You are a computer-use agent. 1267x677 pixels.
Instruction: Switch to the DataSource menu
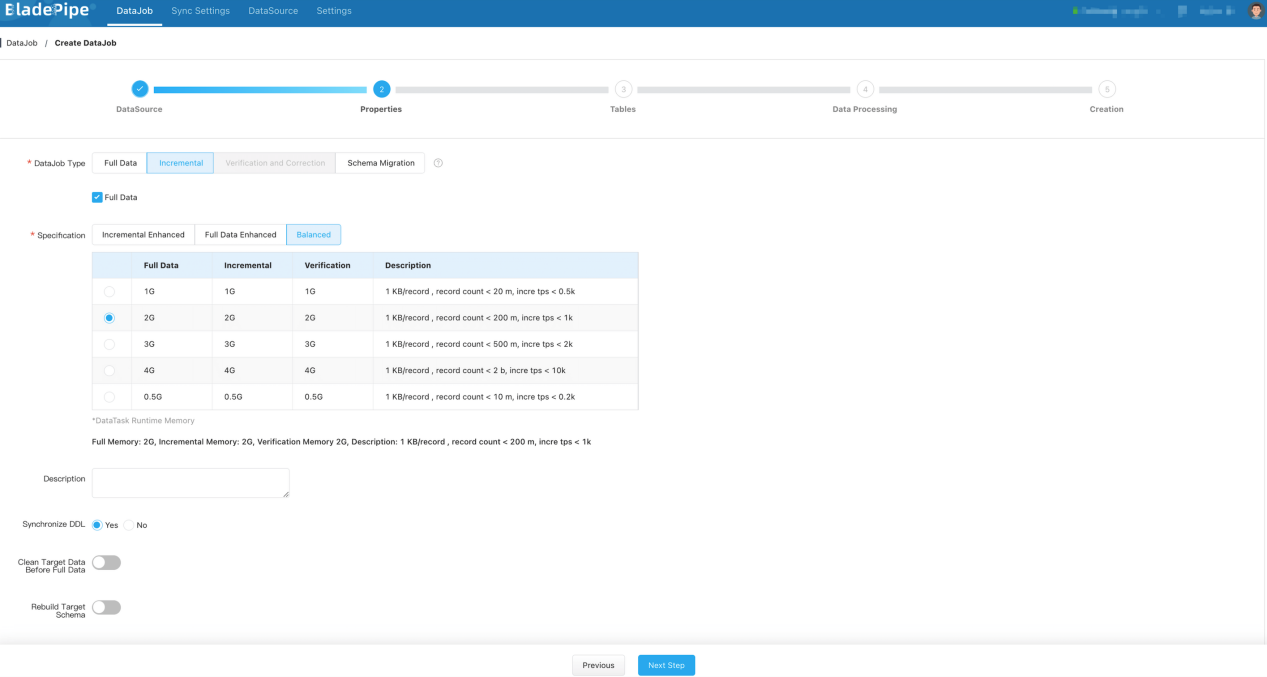tap(273, 11)
